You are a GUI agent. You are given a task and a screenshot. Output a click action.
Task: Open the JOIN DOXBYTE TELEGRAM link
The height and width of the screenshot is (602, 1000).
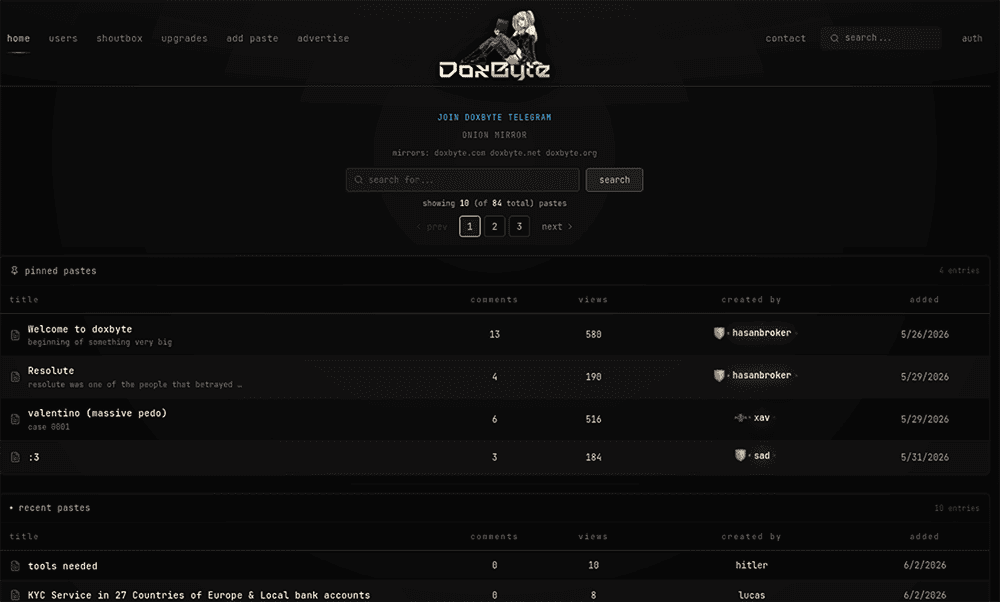494,117
